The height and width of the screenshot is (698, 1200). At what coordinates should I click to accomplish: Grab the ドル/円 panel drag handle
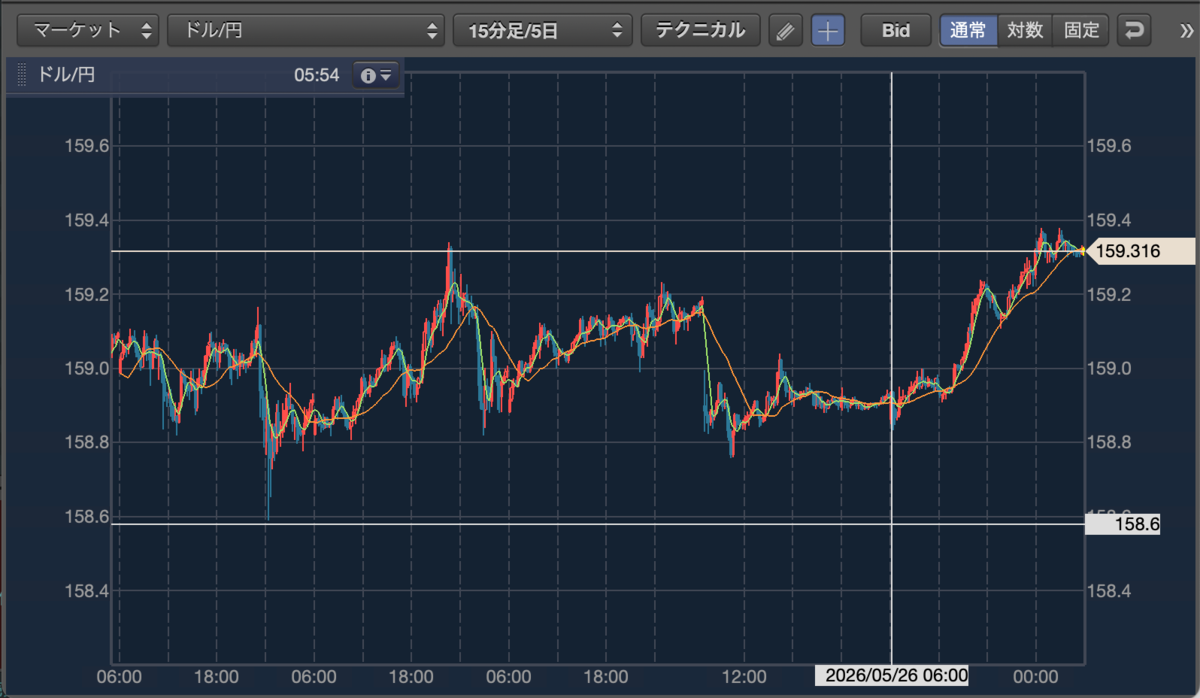[x=22, y=75]
